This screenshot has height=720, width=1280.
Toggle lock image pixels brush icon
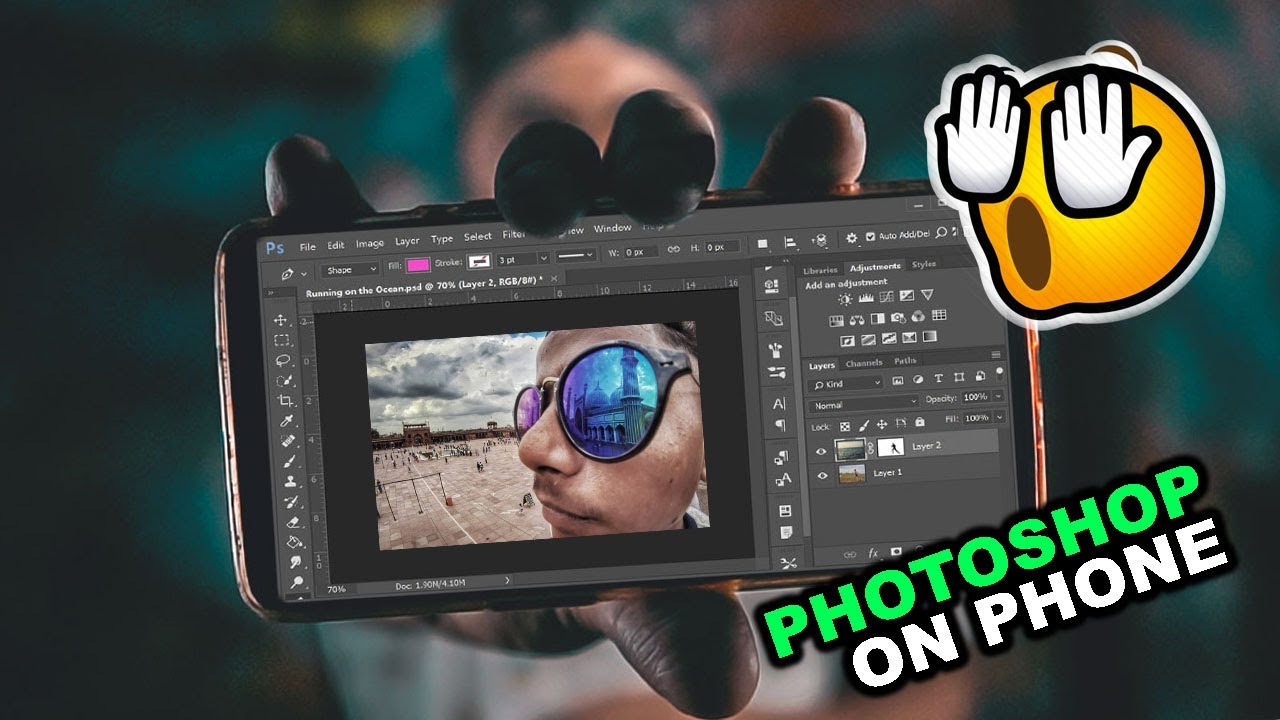click(863, 426)
